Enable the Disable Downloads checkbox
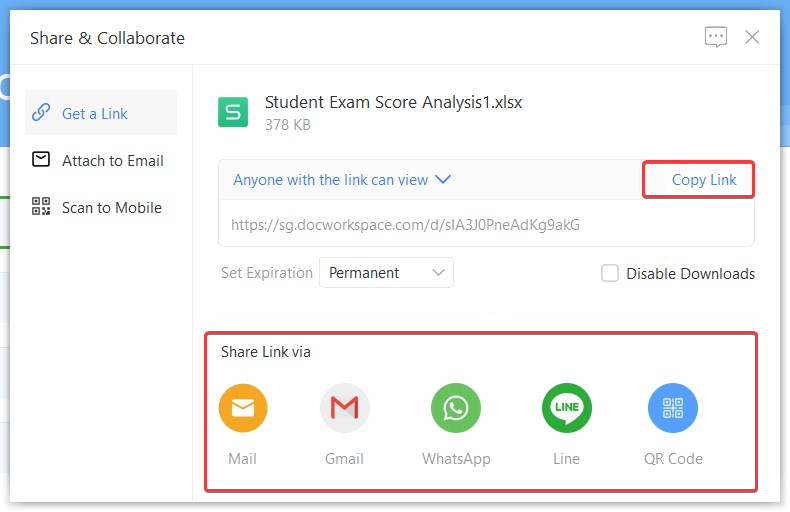The width and height of the screenshot is (790, 512). click(x=610, y=273)
